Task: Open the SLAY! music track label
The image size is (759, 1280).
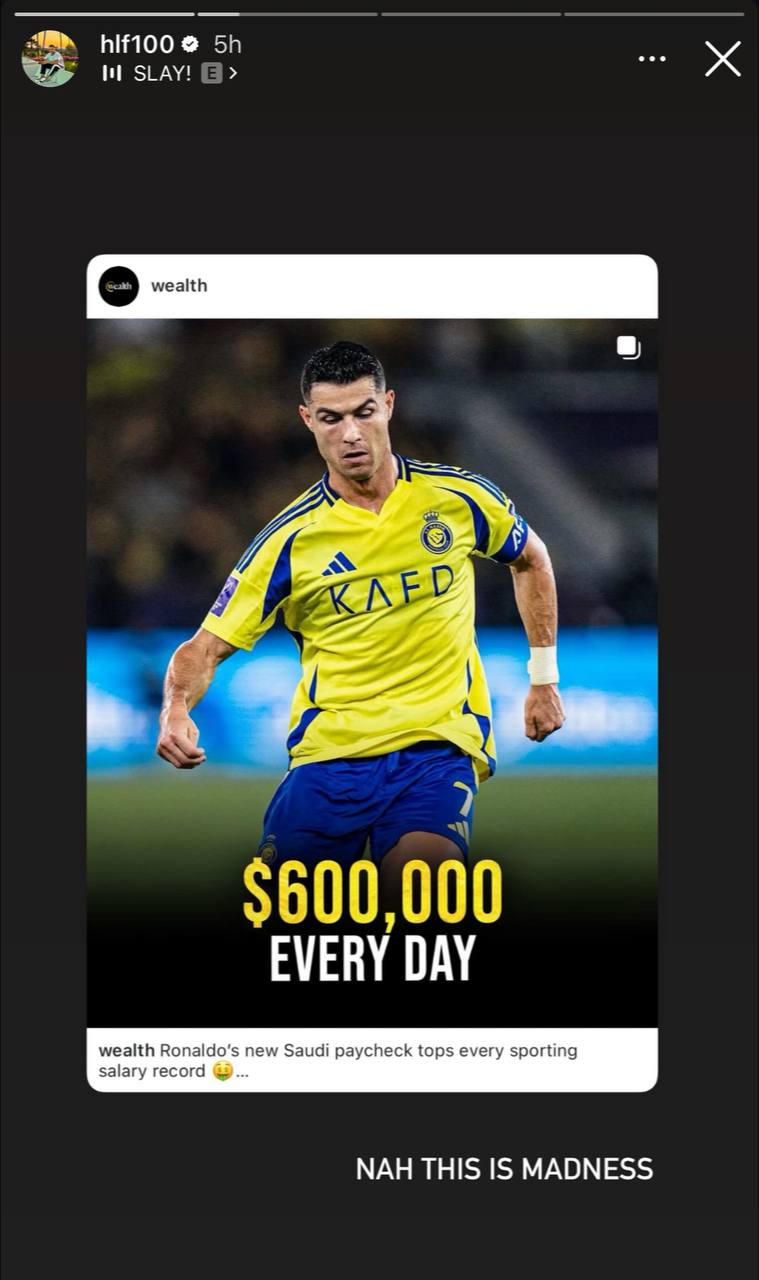Action: click(x=162, y=73)
